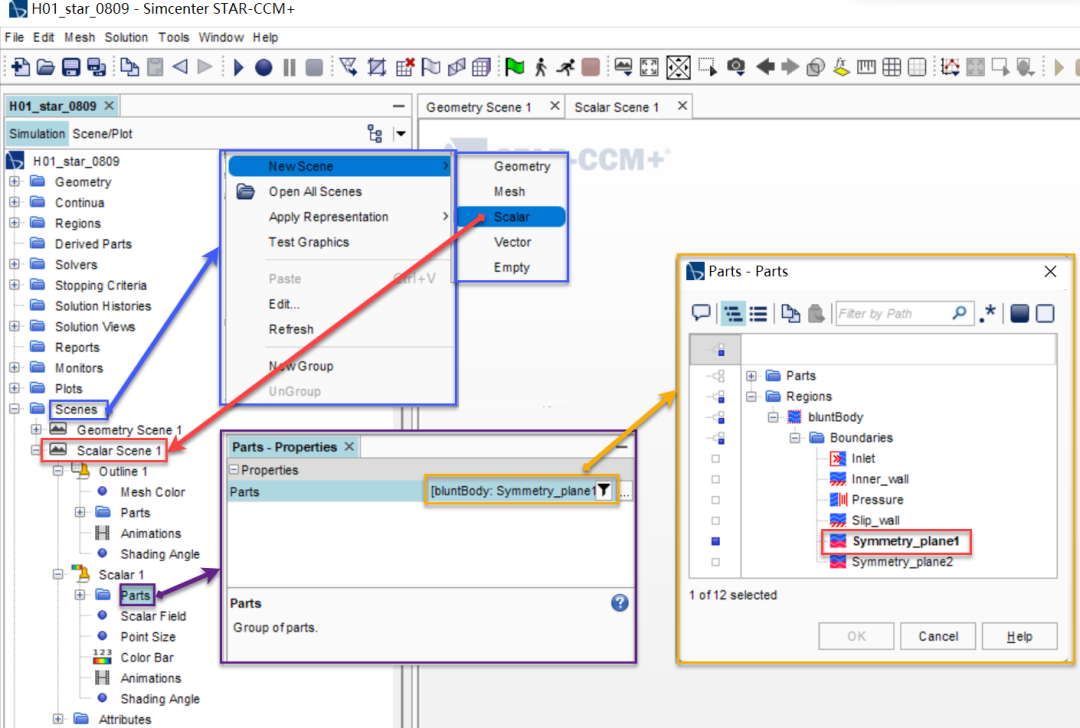Open the help question-mark in Parts Properties

pyautogui.click(x=620, y=603)
